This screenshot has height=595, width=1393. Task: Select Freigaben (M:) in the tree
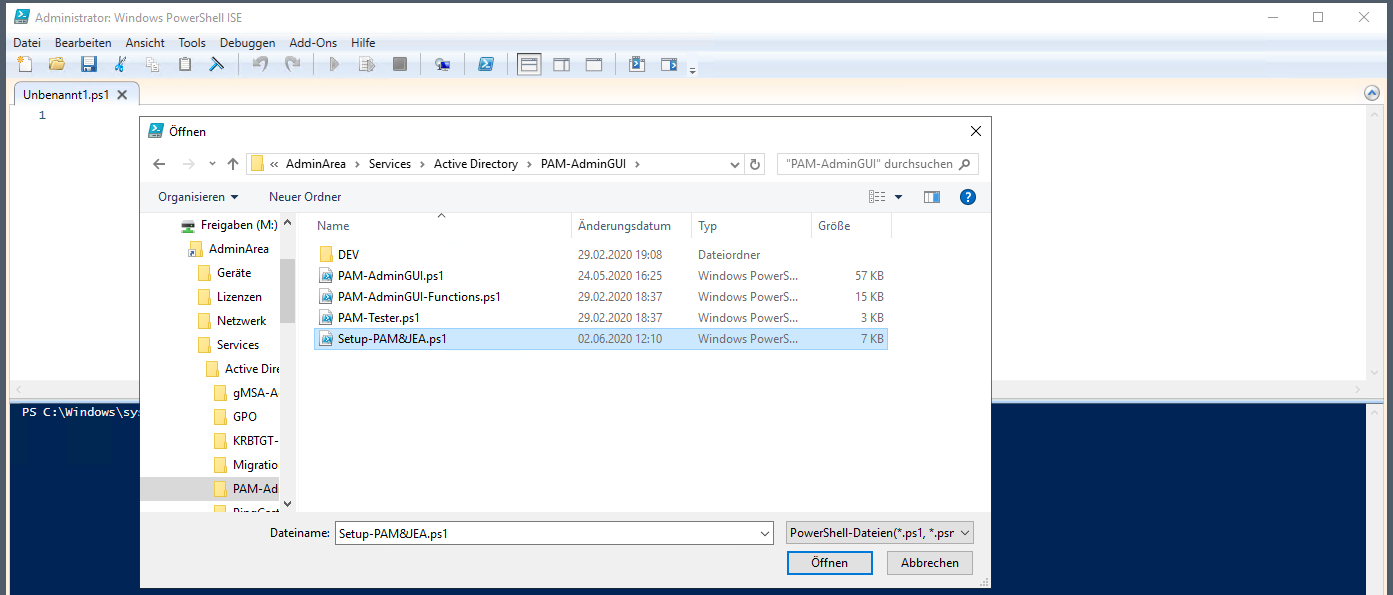(x=228, y=225)
